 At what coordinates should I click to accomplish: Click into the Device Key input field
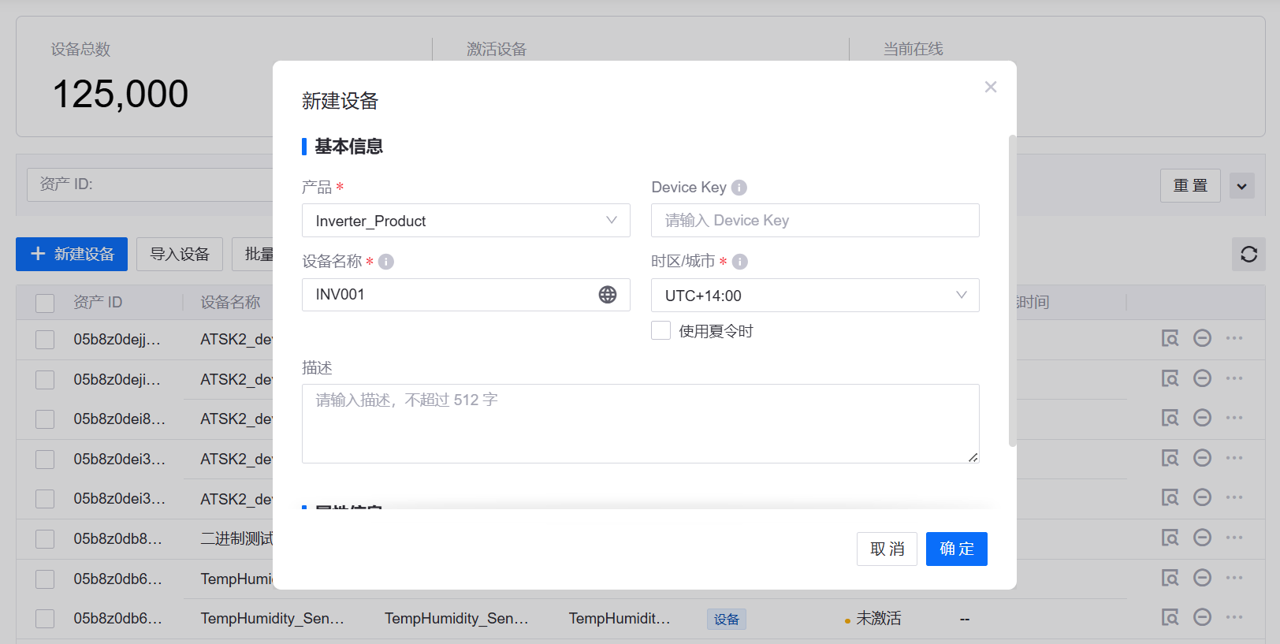(815, 221)
